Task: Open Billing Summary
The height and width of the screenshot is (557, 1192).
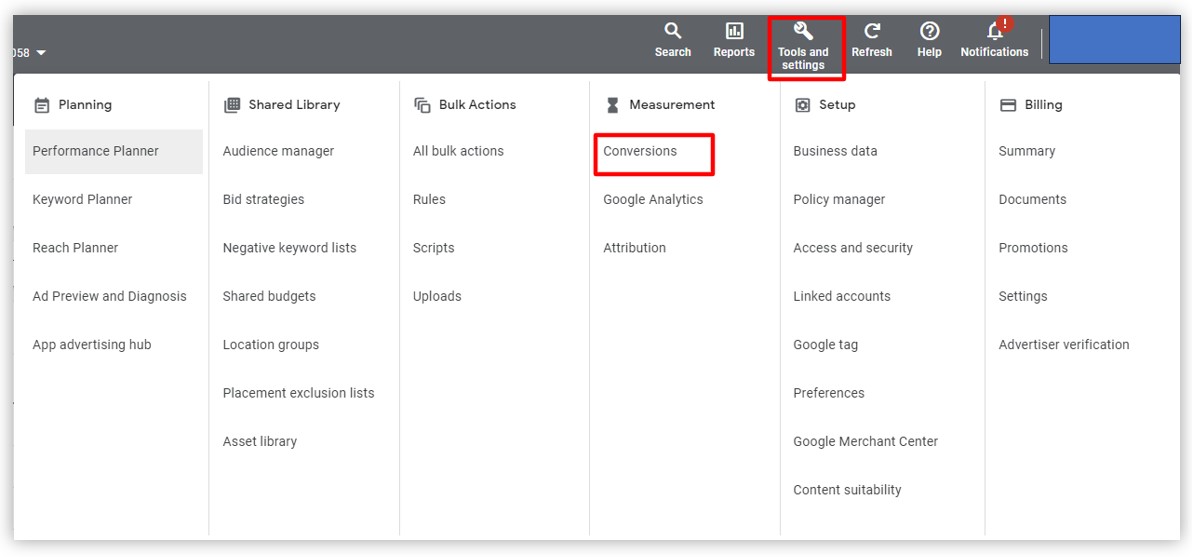Action: tap(1027, 151)
